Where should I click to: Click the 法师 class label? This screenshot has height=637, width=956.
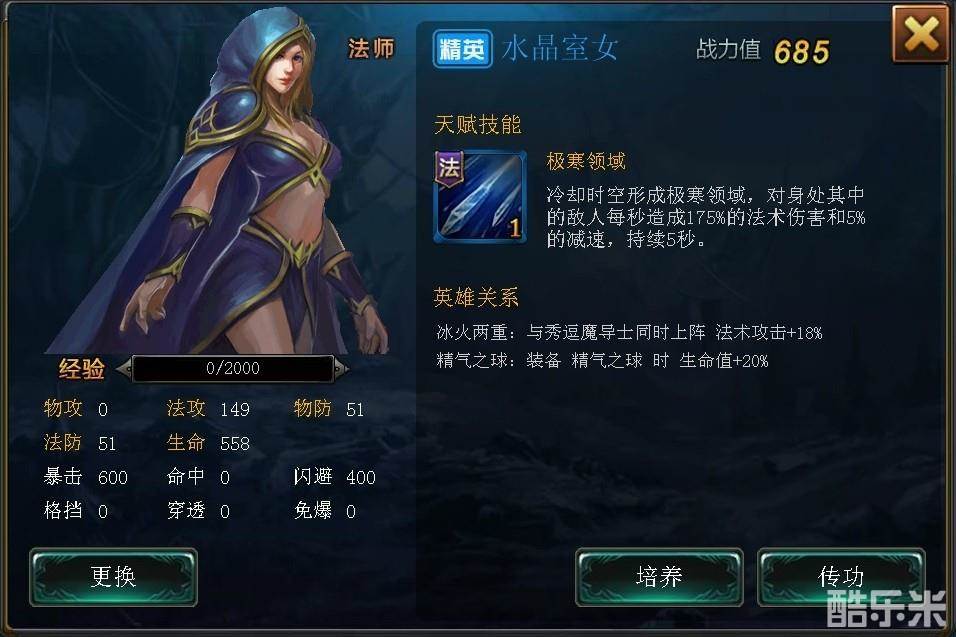pos(371,49)
